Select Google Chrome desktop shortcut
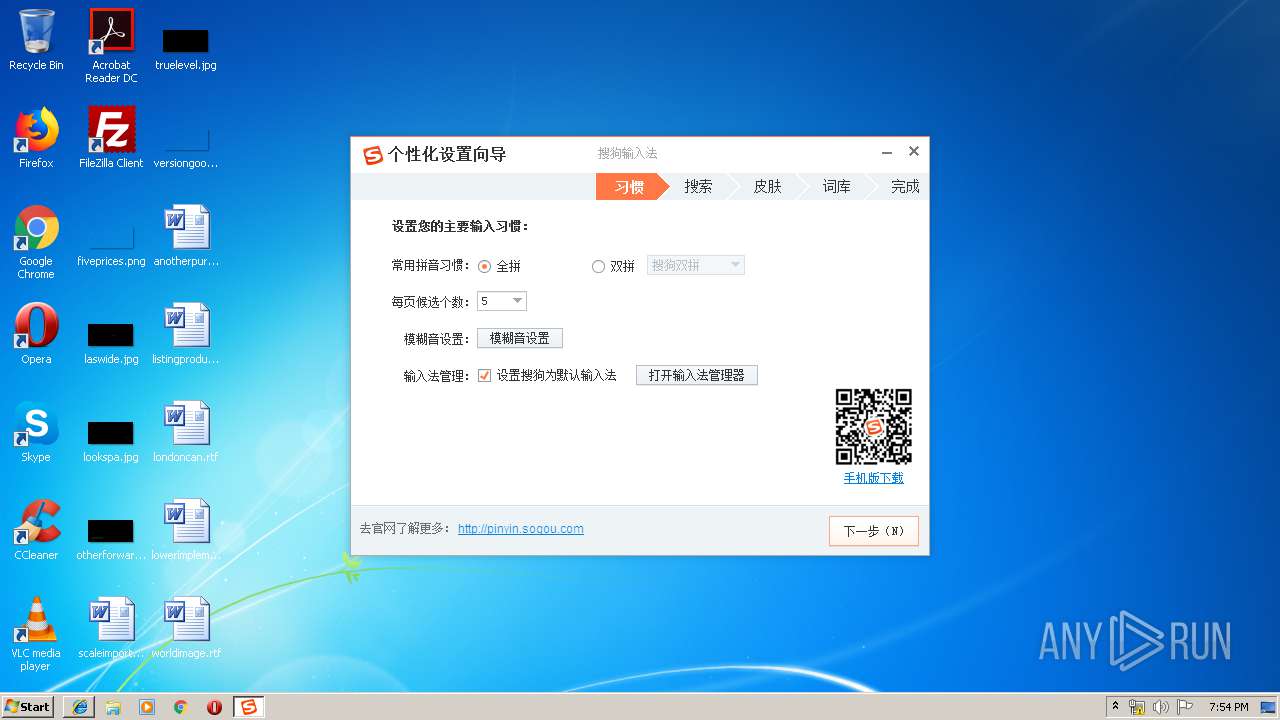 [36, 242]
